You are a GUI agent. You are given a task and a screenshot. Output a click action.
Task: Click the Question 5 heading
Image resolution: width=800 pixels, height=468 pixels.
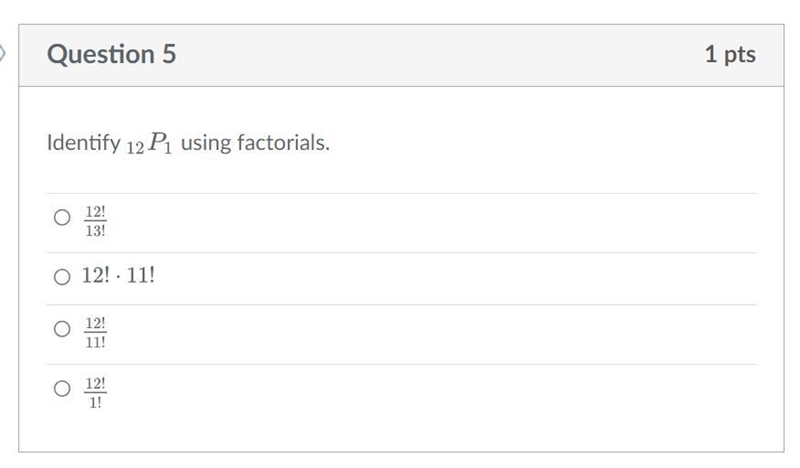[111, 54]
